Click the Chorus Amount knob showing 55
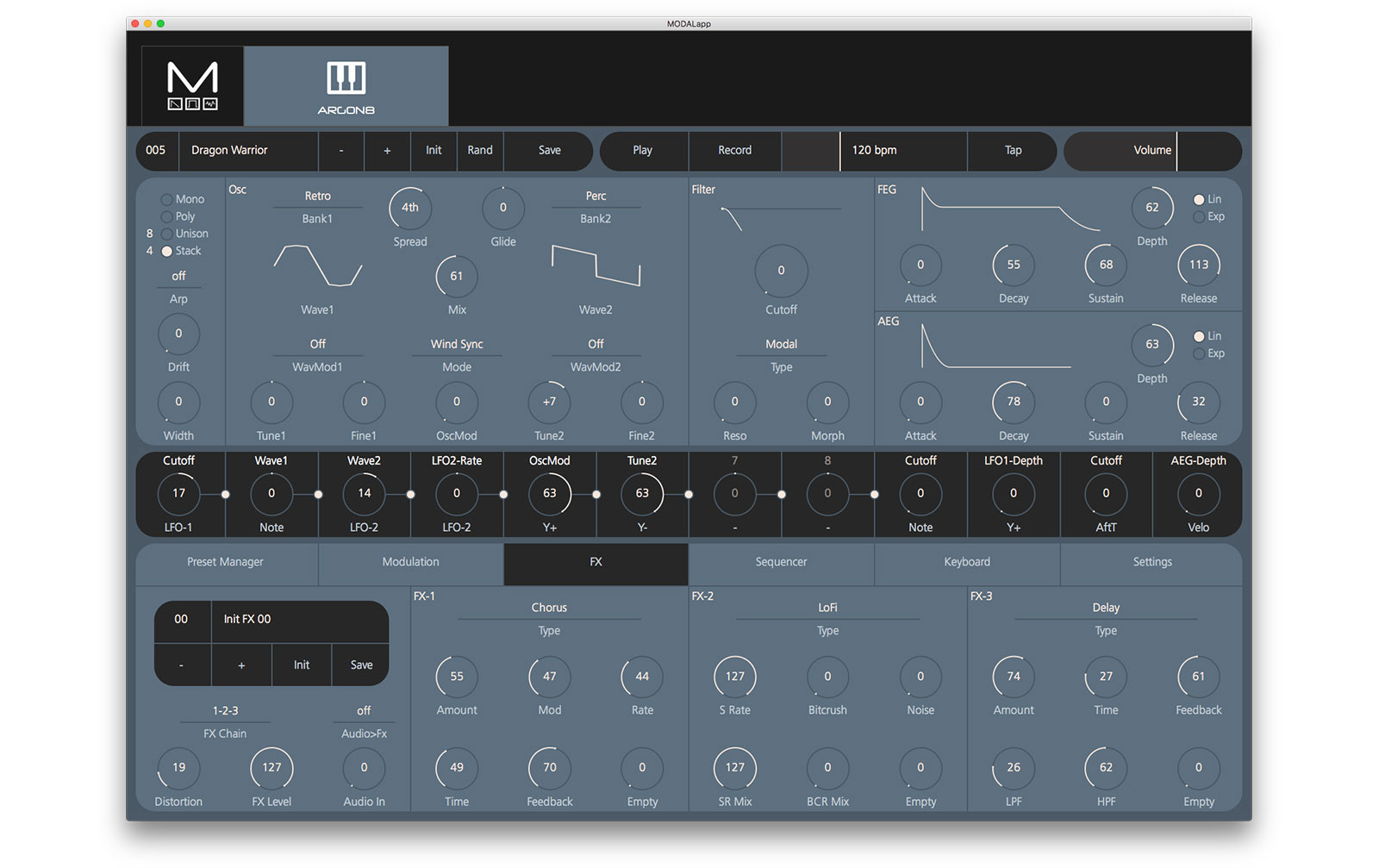Image resolution: width=1379 pixels, height=868 pixels. tap(457, 677)
